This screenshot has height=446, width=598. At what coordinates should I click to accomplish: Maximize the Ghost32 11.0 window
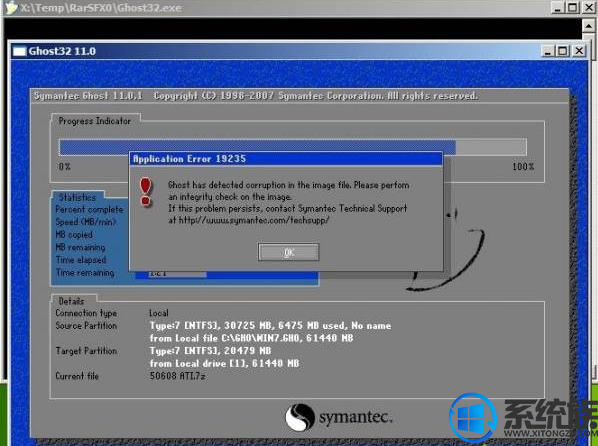(x=563, y=51)
